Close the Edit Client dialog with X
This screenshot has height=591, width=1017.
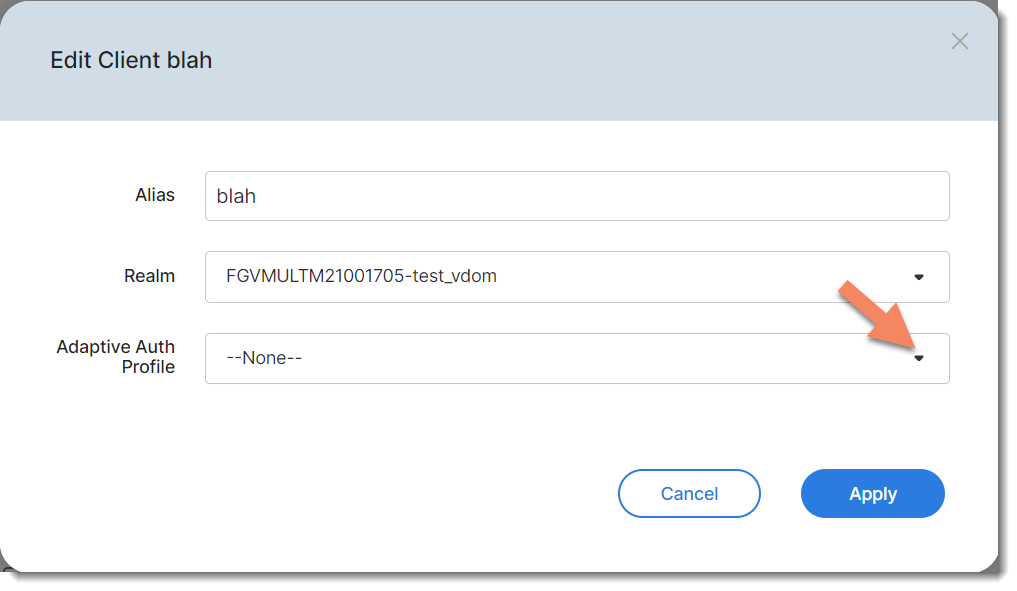tap(959, 42)
